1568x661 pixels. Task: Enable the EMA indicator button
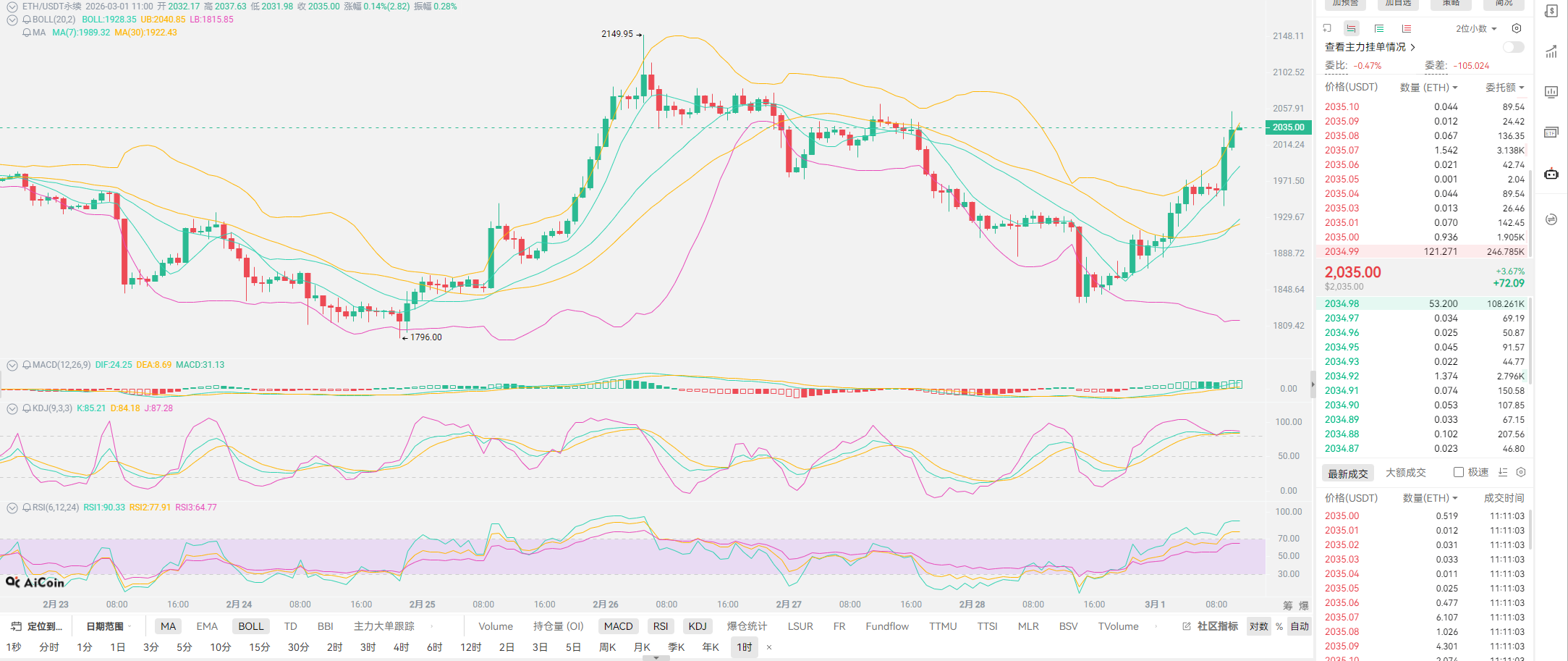point(207,626)
